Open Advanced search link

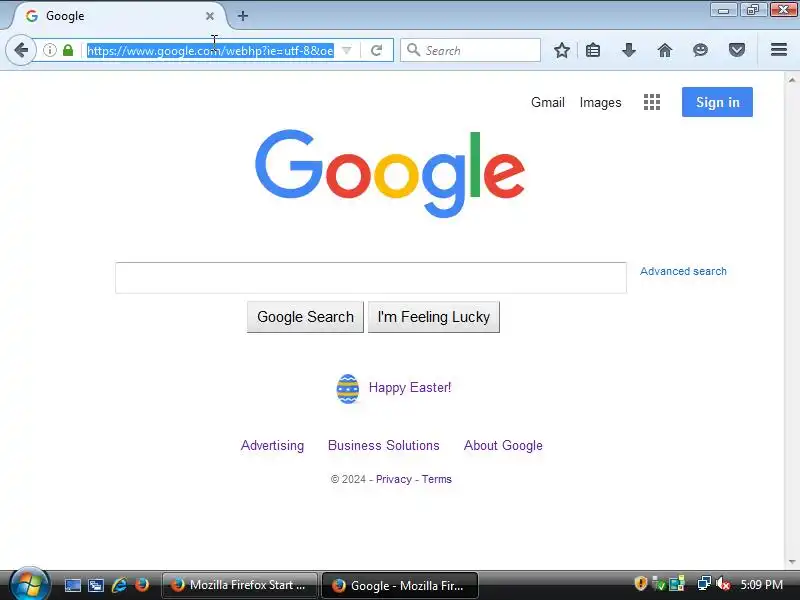click(683, 271)
